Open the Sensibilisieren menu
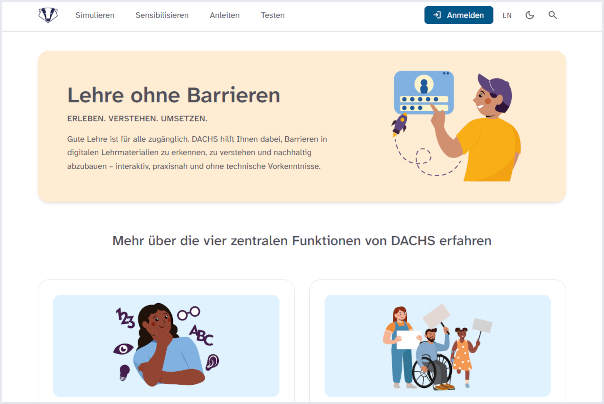 (162, 15)
